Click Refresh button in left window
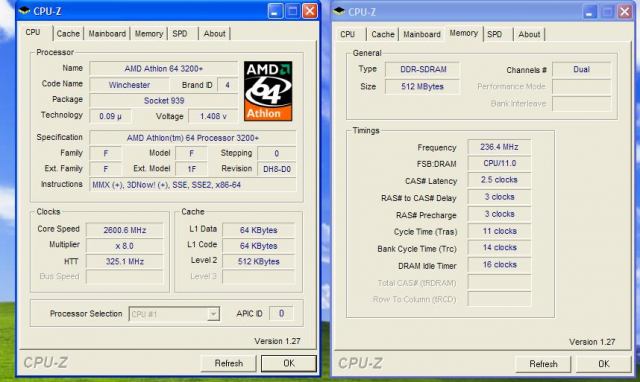 229,363
